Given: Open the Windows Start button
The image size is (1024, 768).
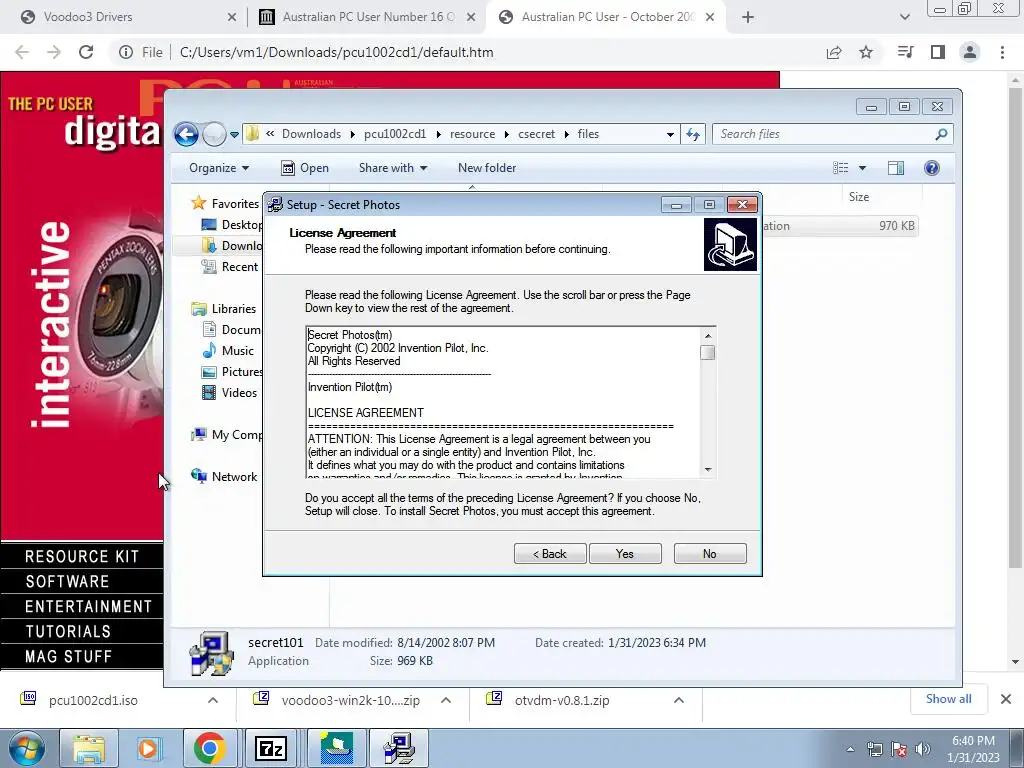Looking at the screenshot, I should 26,748.
